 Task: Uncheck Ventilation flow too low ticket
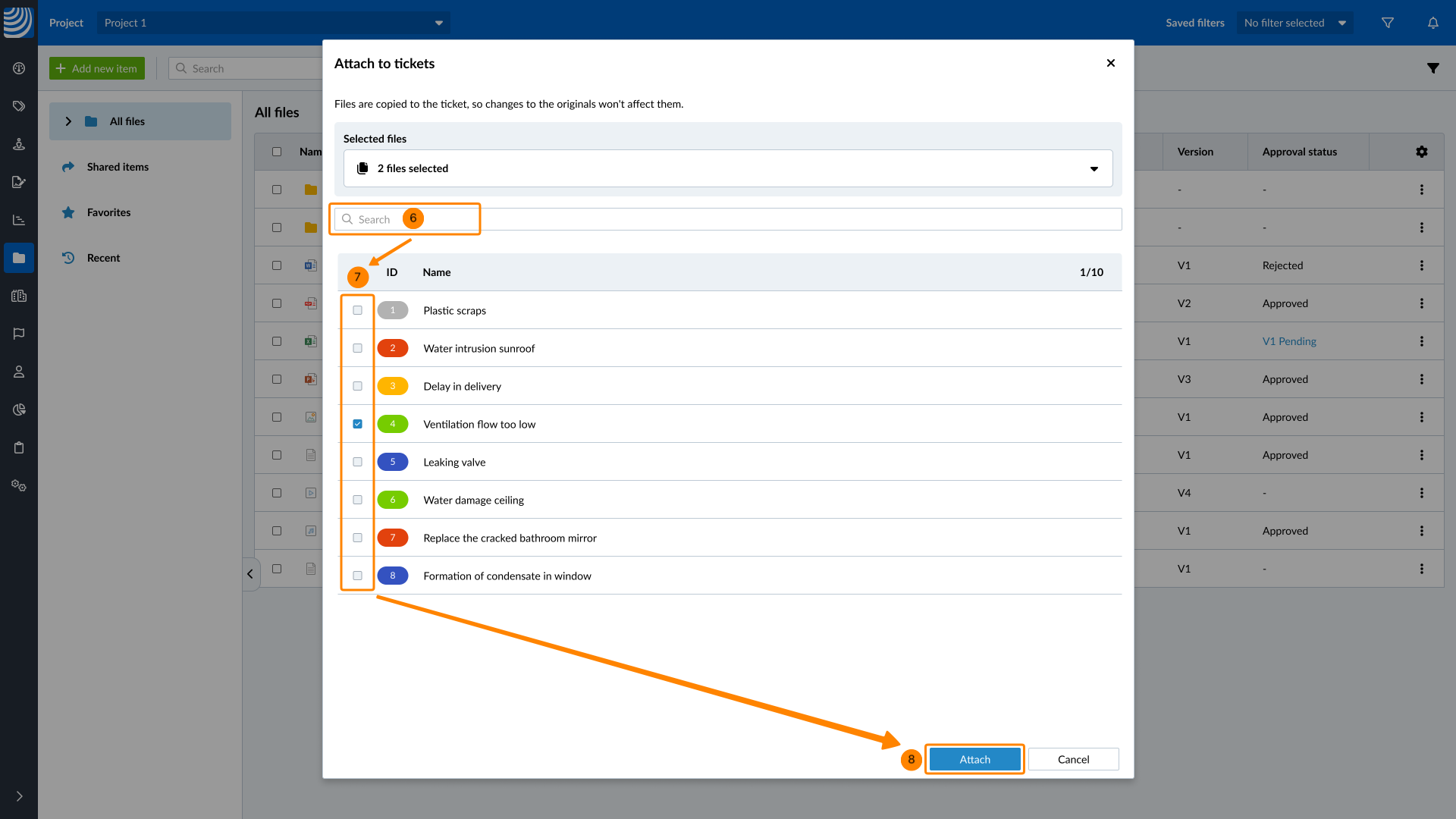(357, 424)
